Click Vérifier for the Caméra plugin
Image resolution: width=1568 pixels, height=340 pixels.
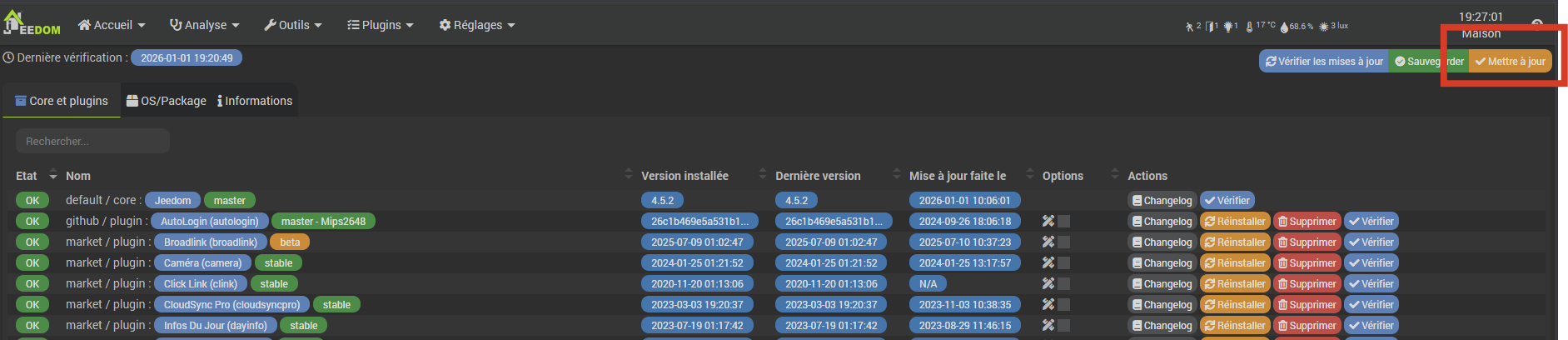click(1371, 263)
